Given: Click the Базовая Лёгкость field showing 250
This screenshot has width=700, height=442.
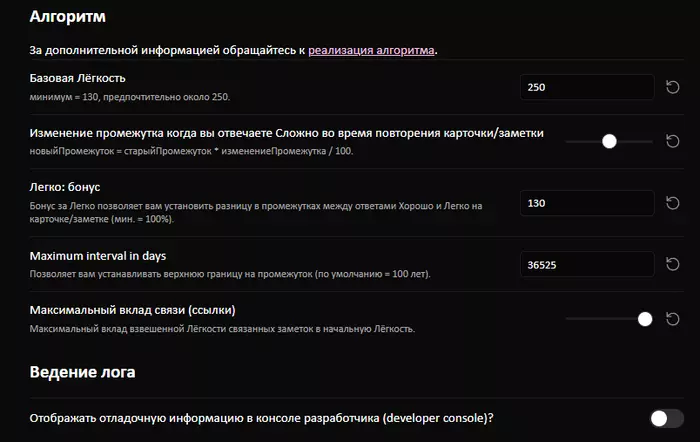Looking at the screenshot, I should (587, 87).
